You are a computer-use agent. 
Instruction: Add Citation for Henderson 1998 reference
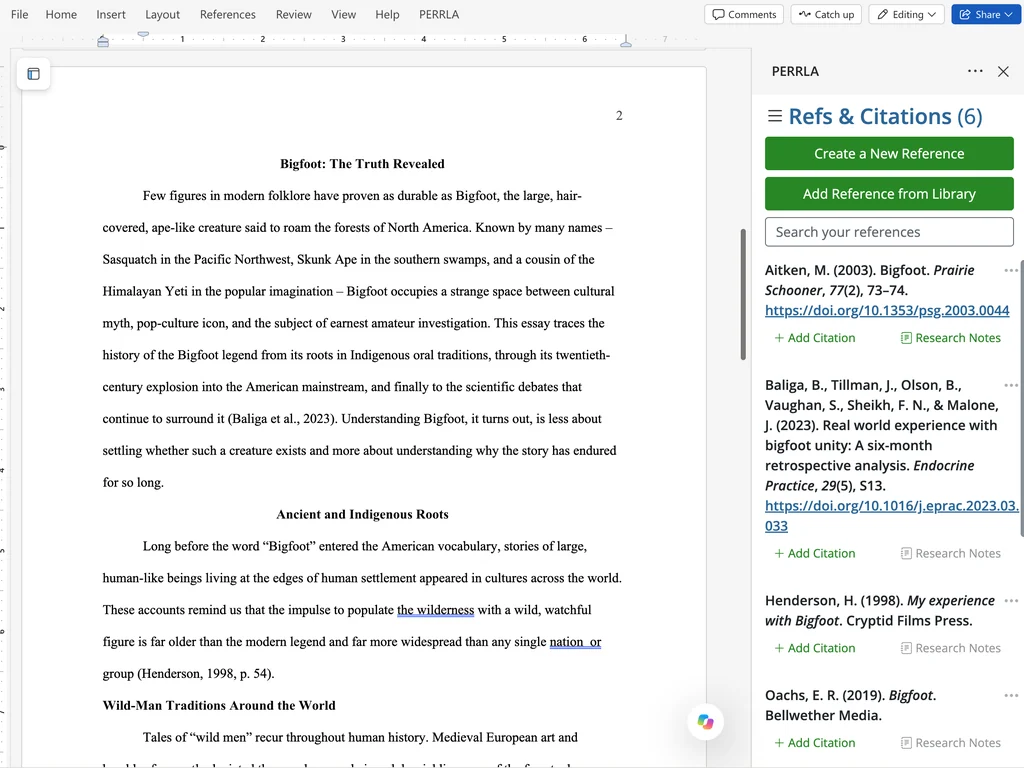click(814, 648)
